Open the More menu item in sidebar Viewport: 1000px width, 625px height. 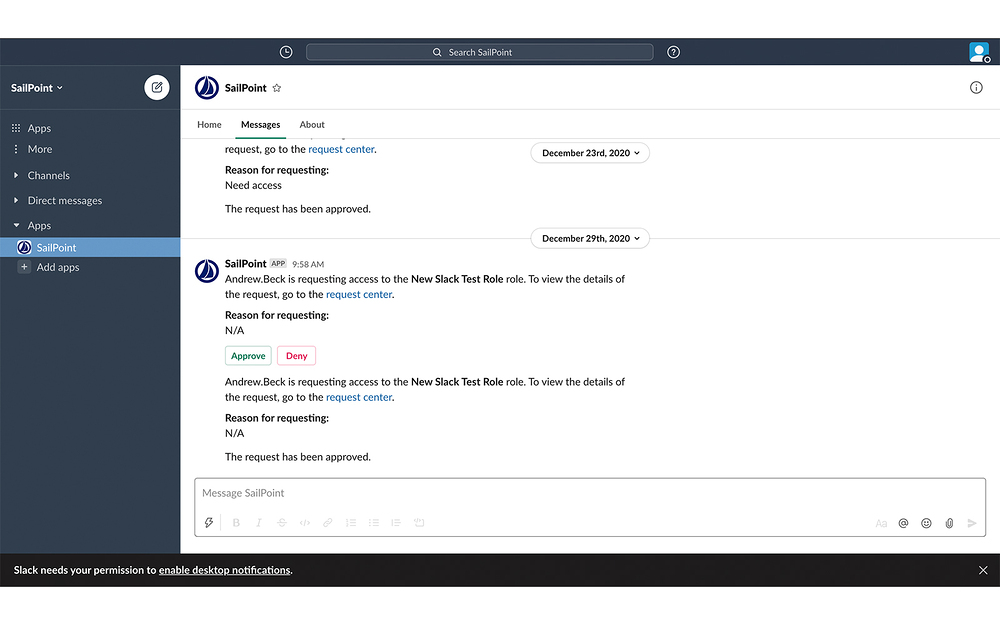tap(32, 149)
